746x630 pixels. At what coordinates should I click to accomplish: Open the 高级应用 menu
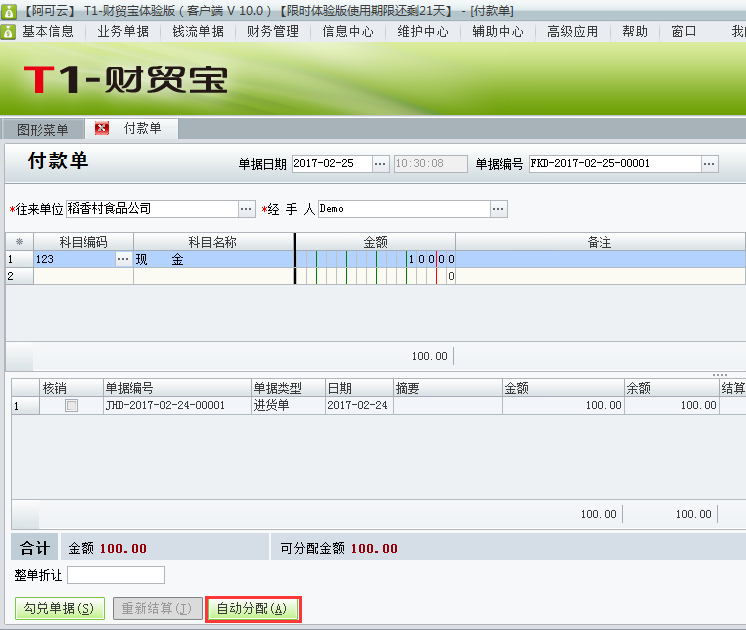click(x=572, y=32)
